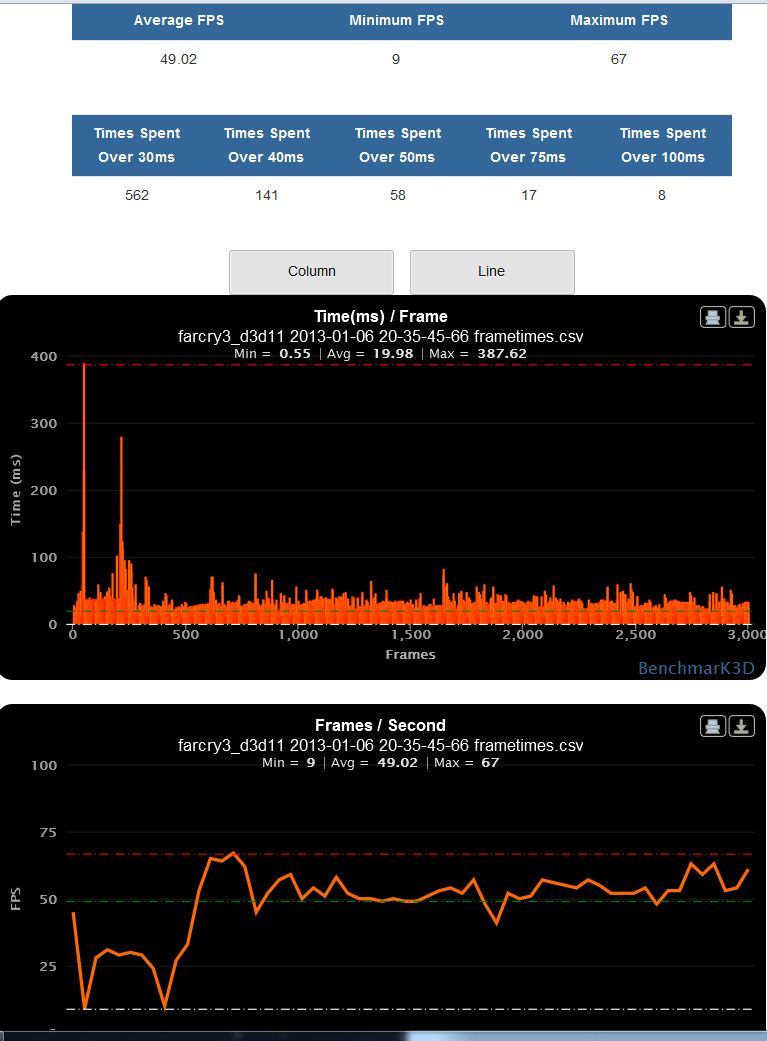Image resolution: width=767 pixels, height=1041 pixels.
Task: Click the maximum FPS value 67 in table
Action: pyautogui.click(x=618, y=59)
